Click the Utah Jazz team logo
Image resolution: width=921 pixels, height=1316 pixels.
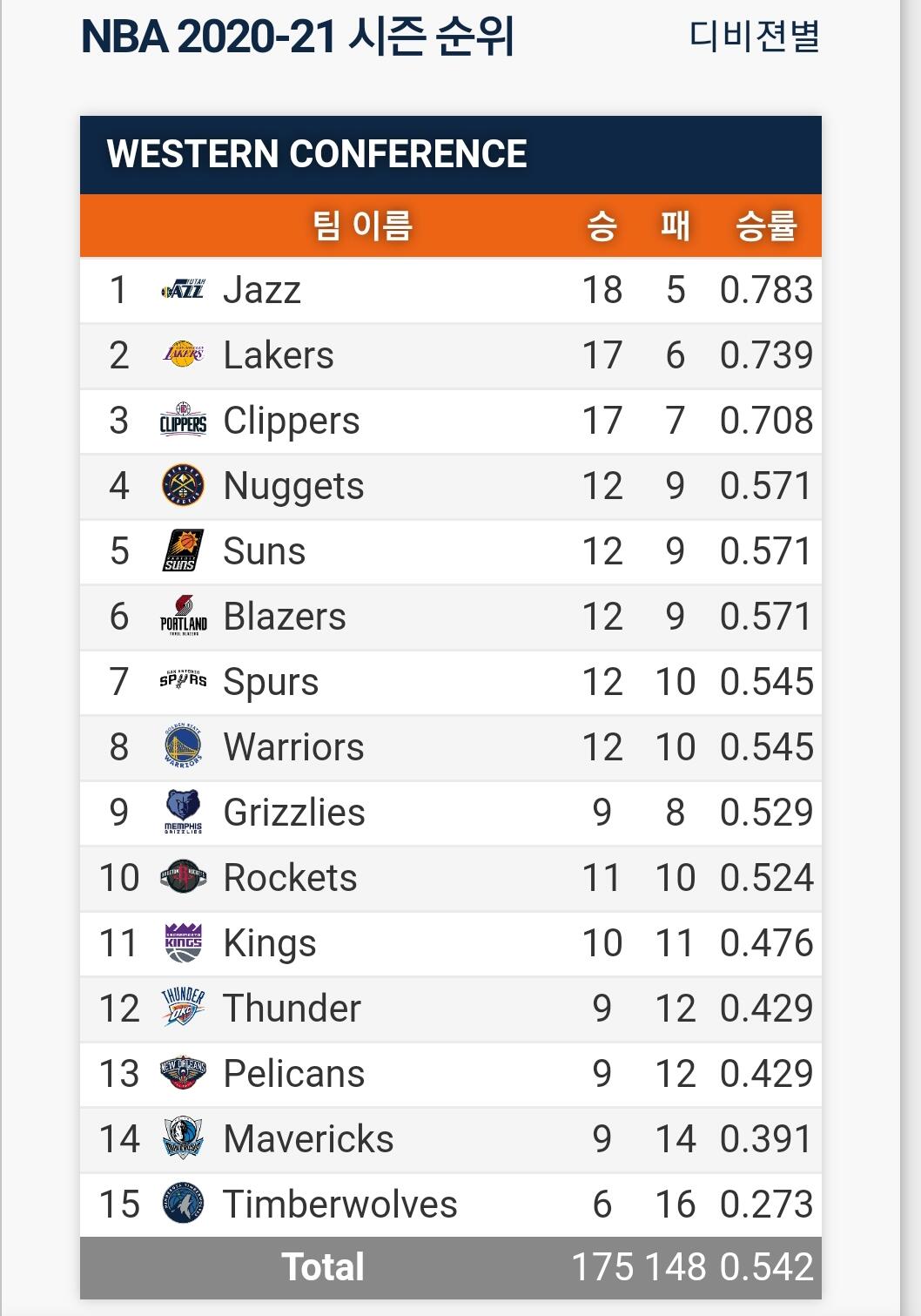click(x=184, y=289)
